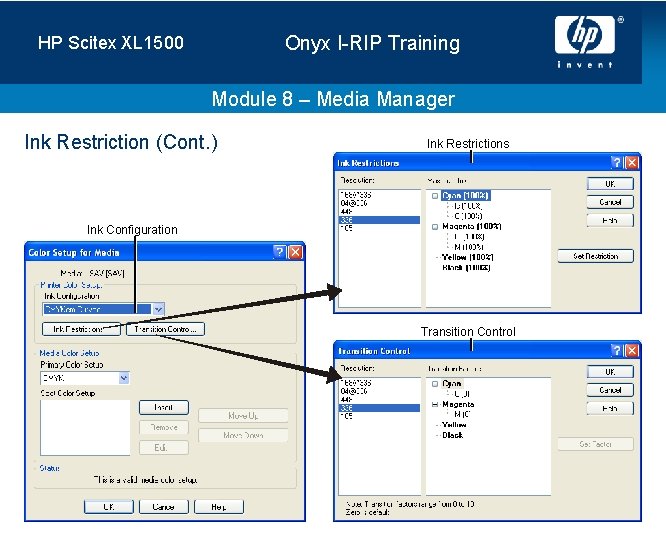
Task: Click the Move Down button
Action: (x=243, y=435)
